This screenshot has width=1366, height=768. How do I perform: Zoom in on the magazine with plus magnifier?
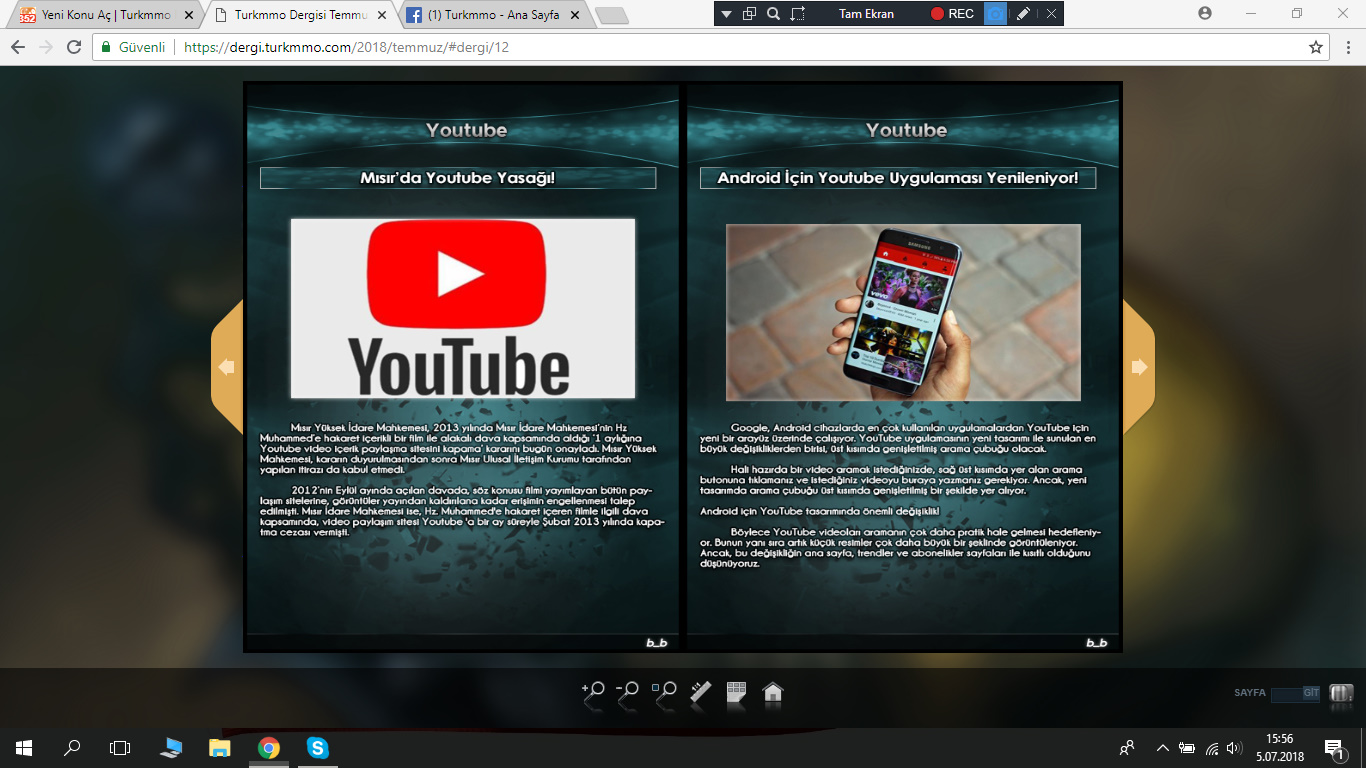point(593,692)
